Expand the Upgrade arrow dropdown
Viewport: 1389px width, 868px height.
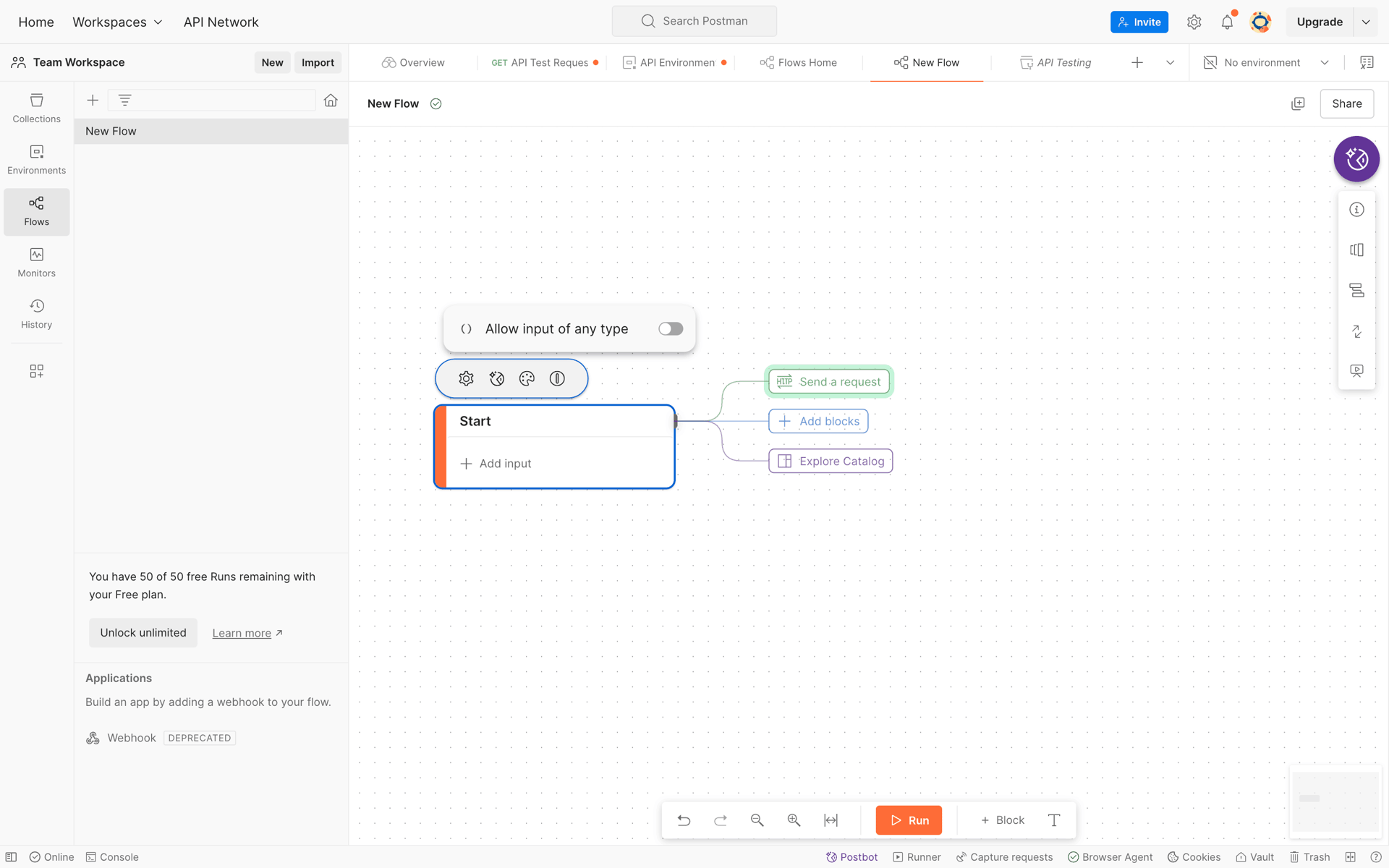(1366, 22)
